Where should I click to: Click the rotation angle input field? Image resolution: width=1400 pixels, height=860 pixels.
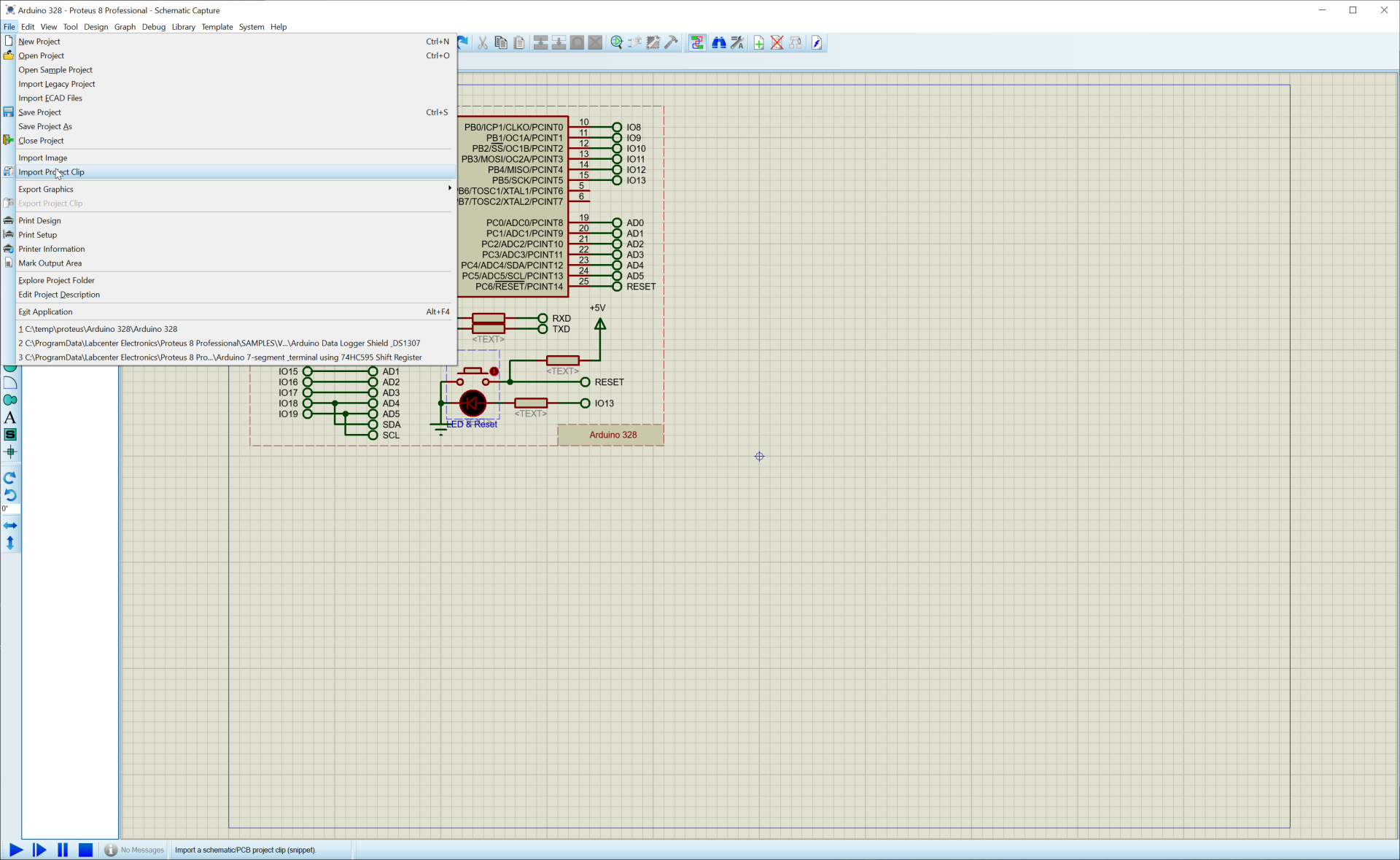10,508
